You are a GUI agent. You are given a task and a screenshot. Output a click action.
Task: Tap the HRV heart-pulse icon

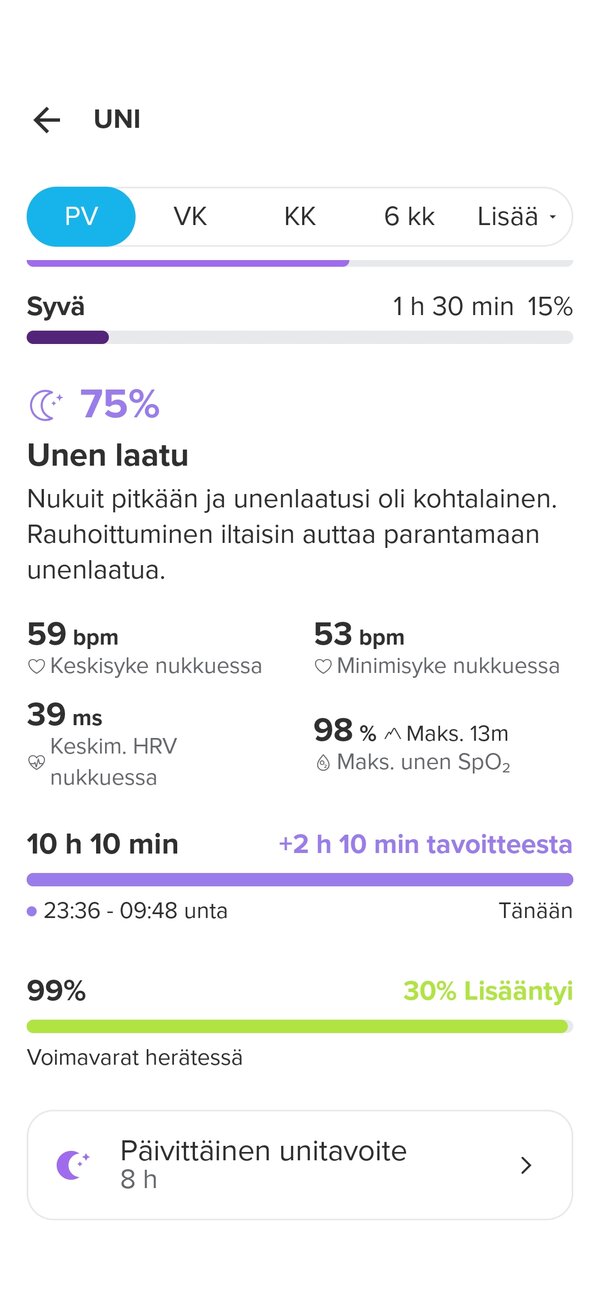[36, 762]
